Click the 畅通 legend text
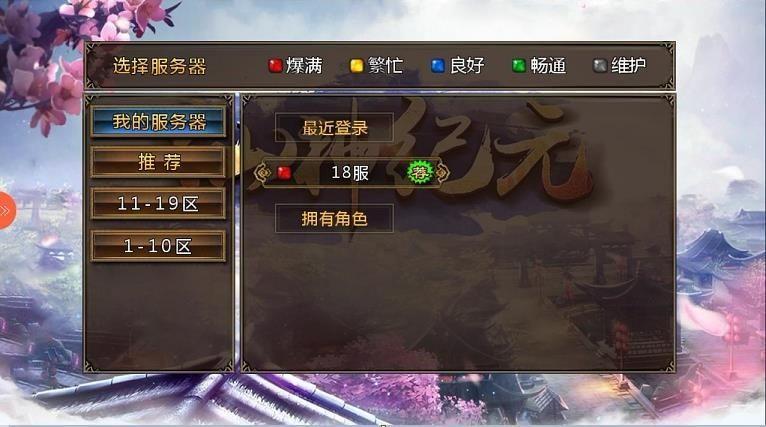 [x=548, y=65]
